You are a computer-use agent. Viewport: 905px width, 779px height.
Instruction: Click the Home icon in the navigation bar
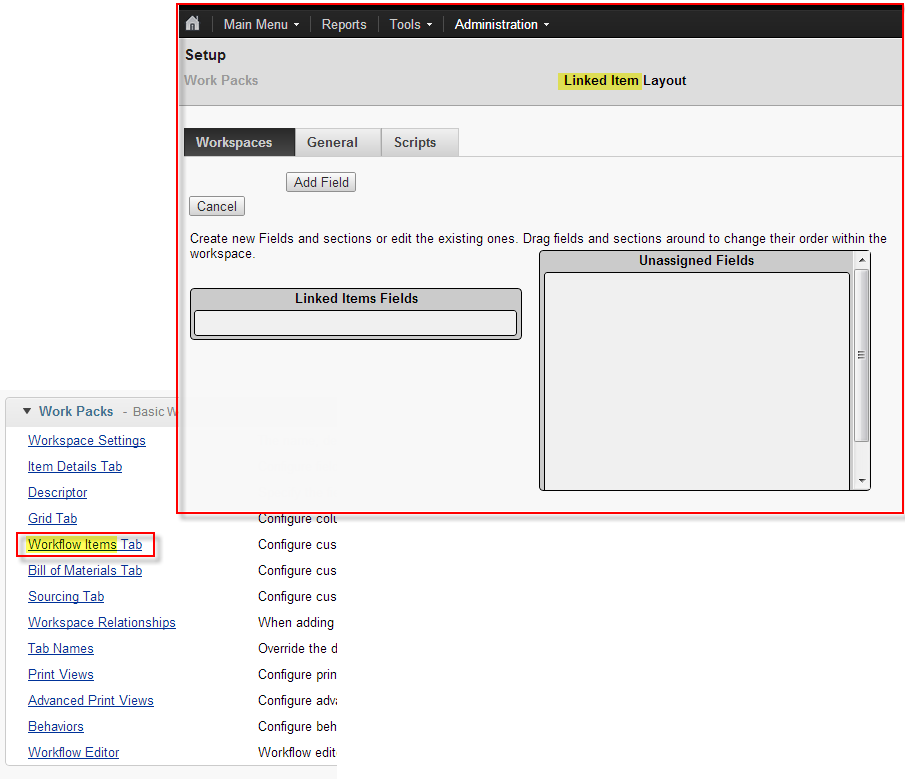coord(192,23)
